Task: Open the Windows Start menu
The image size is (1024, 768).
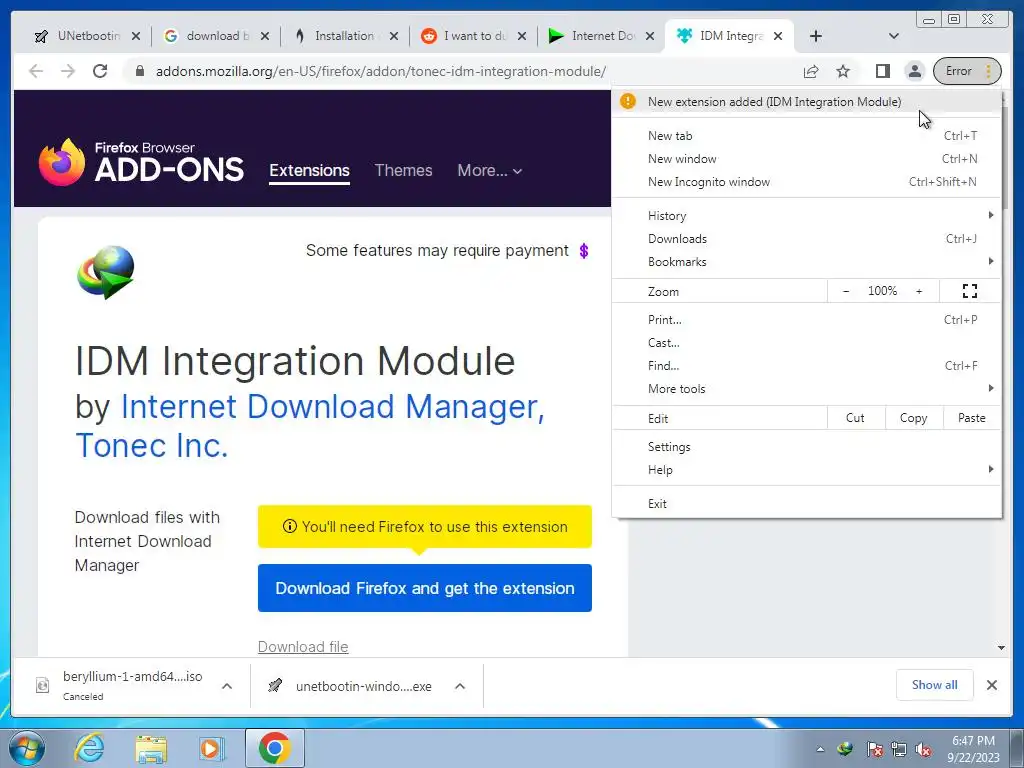Action: (x=27, y=748)
